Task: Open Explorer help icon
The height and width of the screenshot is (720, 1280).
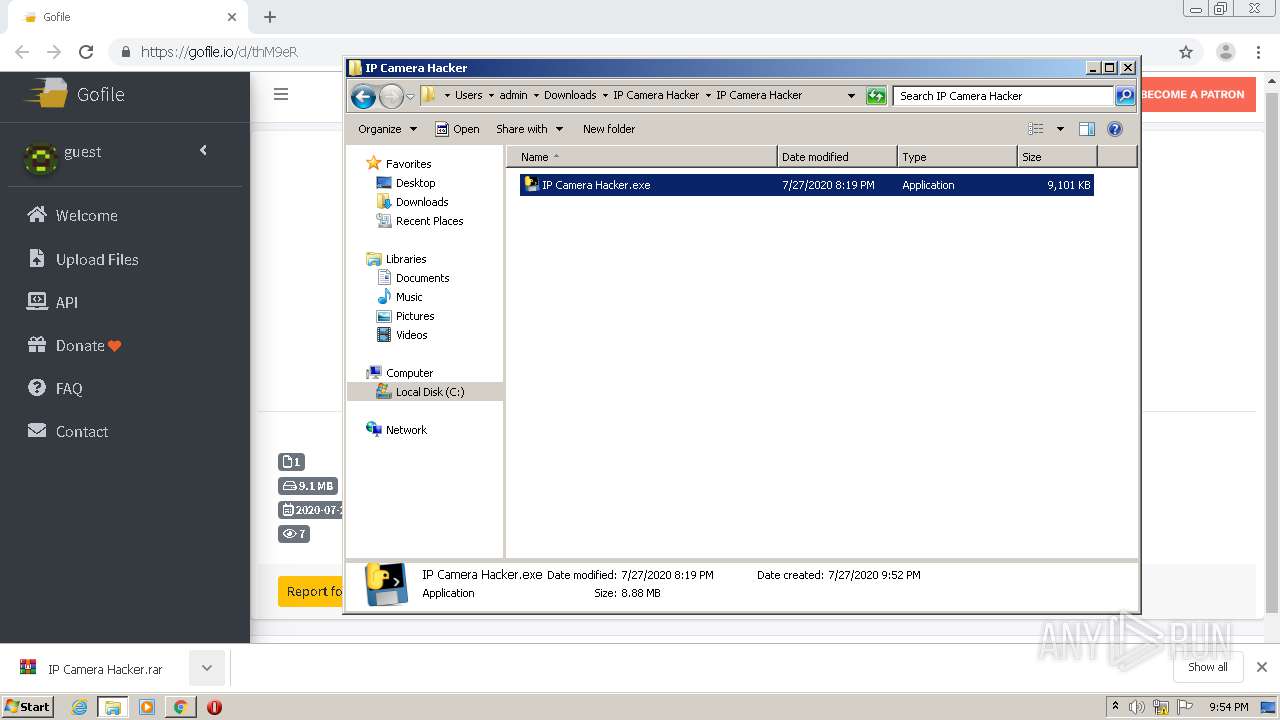Action: [1115, 129]
